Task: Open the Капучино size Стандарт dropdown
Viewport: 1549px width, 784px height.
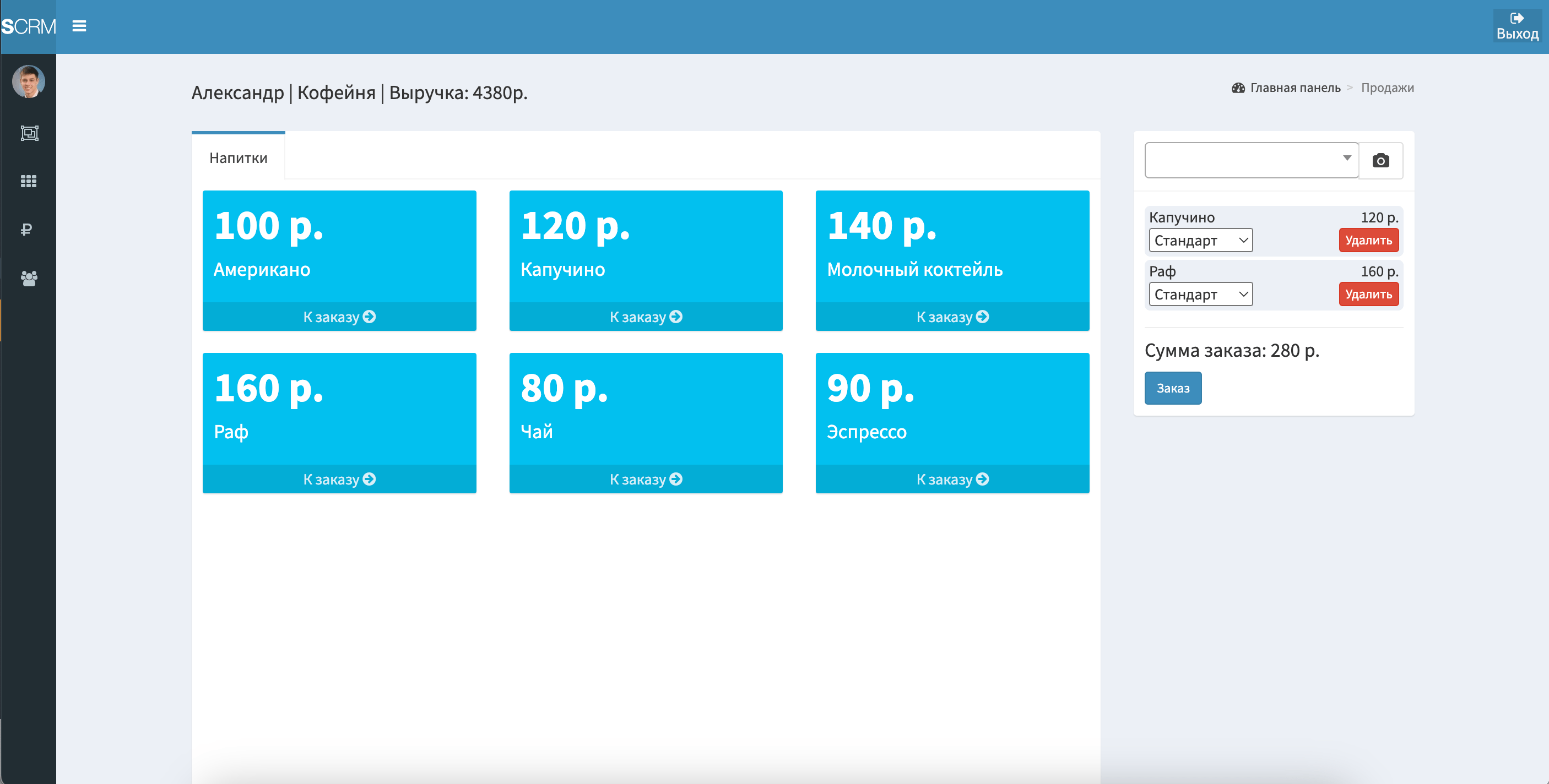Action: [x=1200, y=241]
